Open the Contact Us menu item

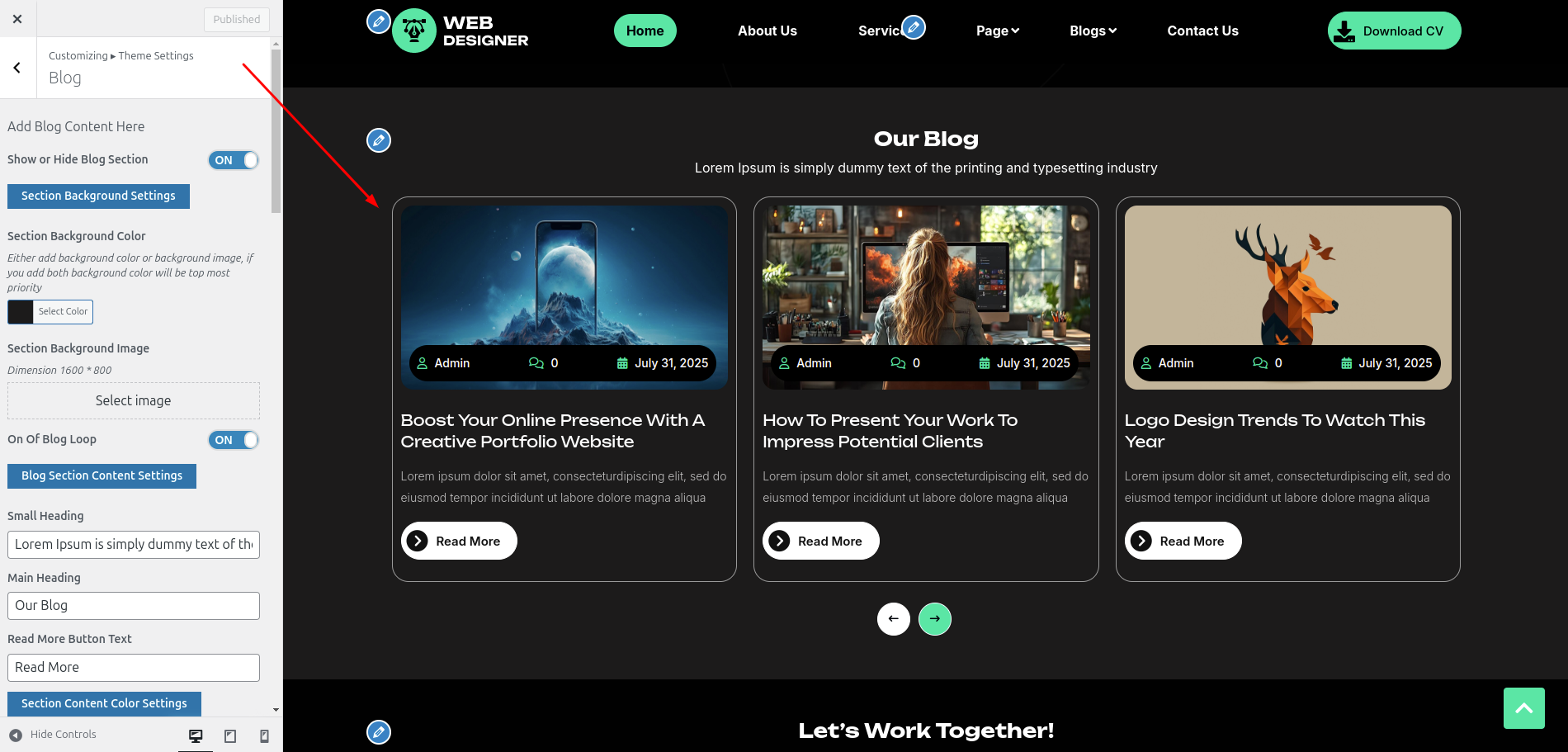pos(1202,31)
